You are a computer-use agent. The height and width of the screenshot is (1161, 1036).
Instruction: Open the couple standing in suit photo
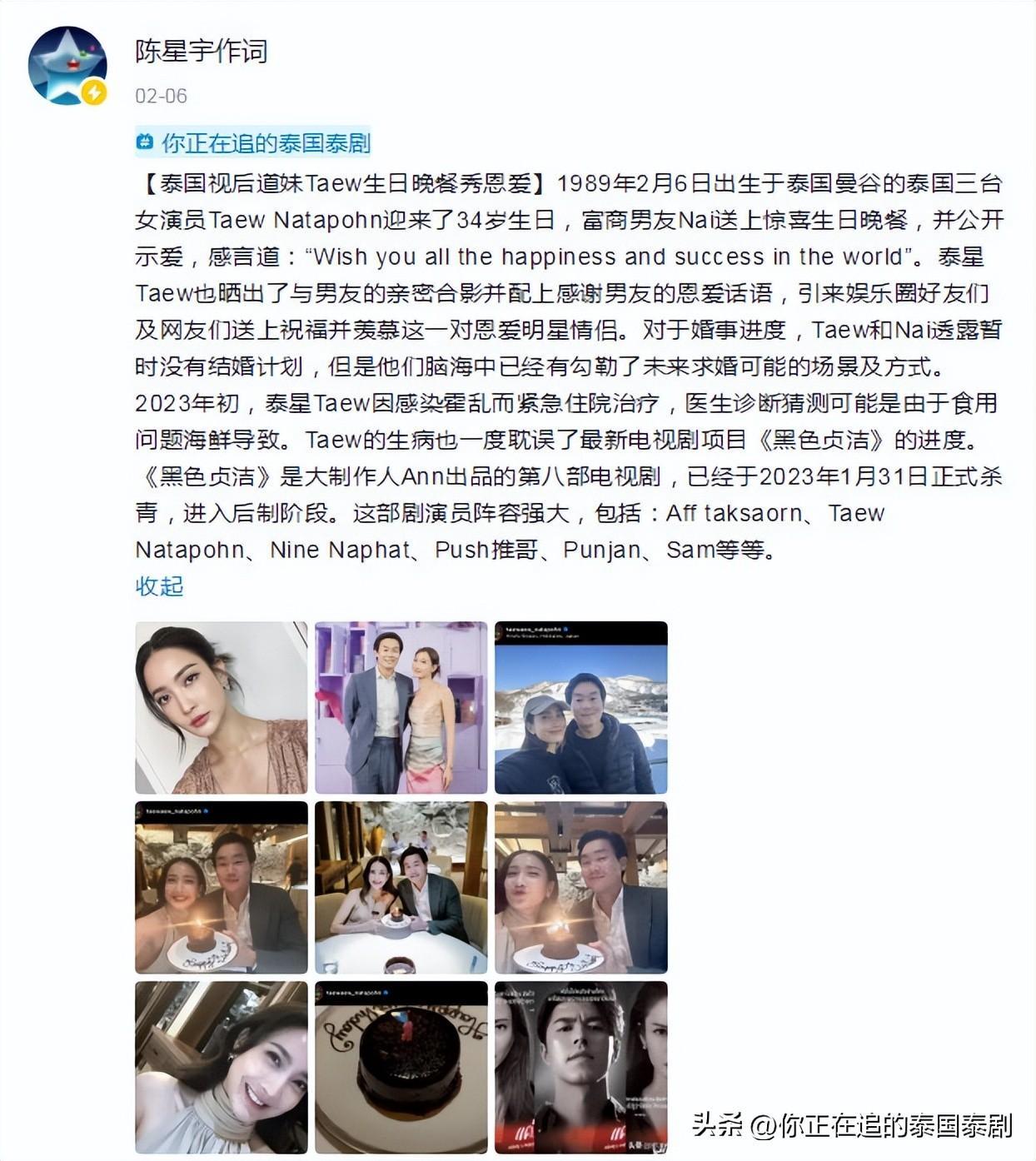pyautogui.click(x=401, y=708)
